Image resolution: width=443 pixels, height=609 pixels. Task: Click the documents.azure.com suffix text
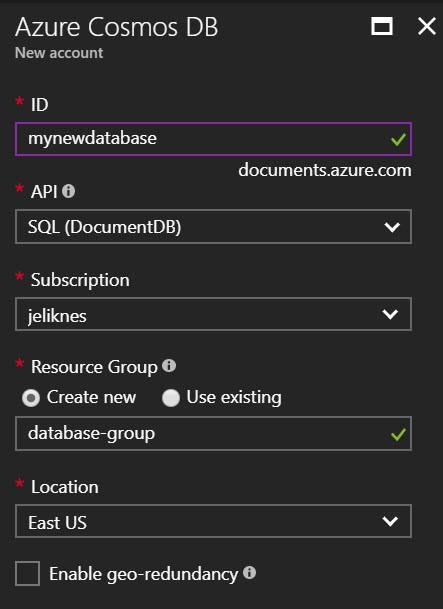pyautogui.click(x=325, y=171)
